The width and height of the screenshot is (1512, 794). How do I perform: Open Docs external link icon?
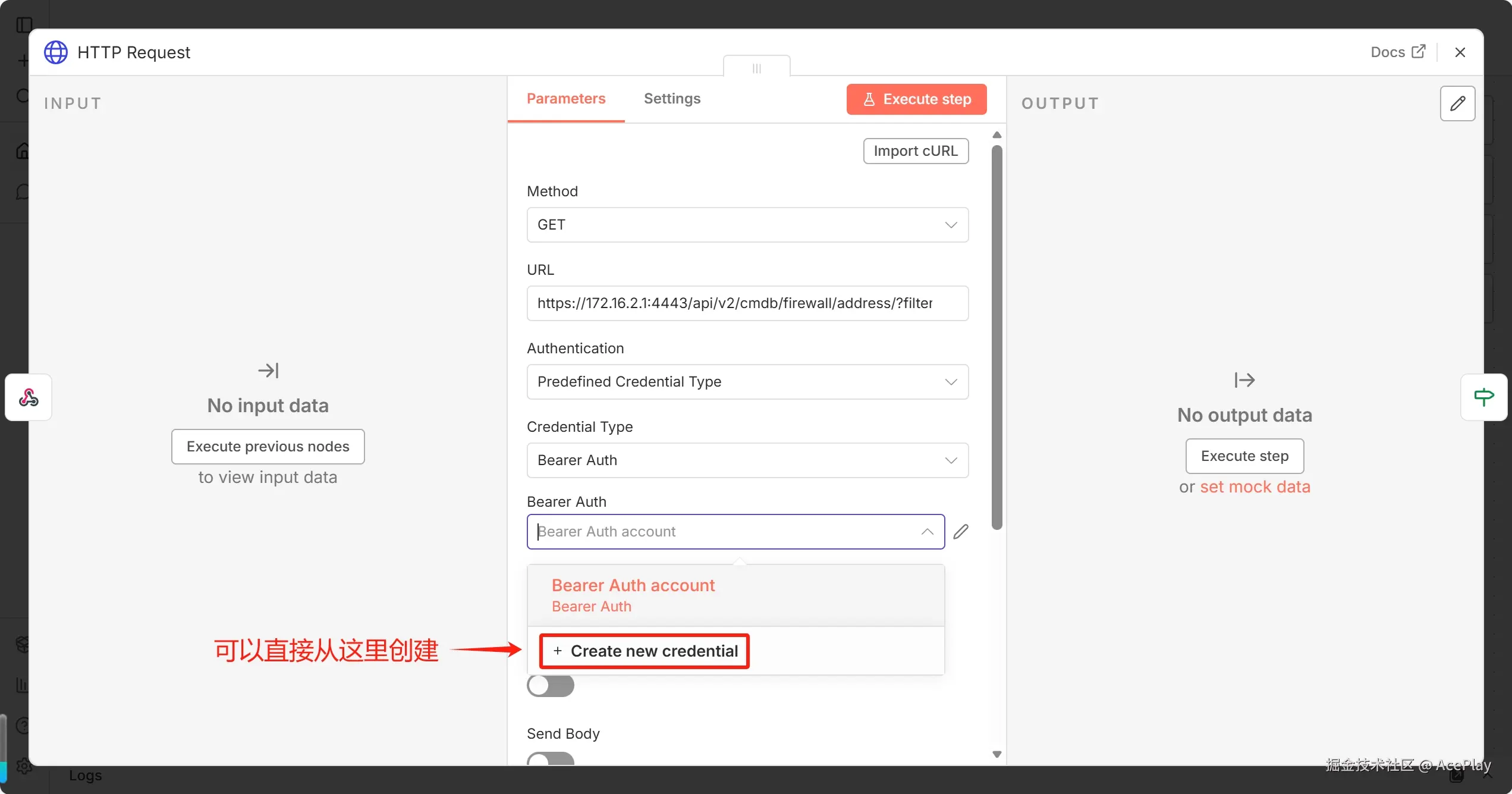point(1419,52)
